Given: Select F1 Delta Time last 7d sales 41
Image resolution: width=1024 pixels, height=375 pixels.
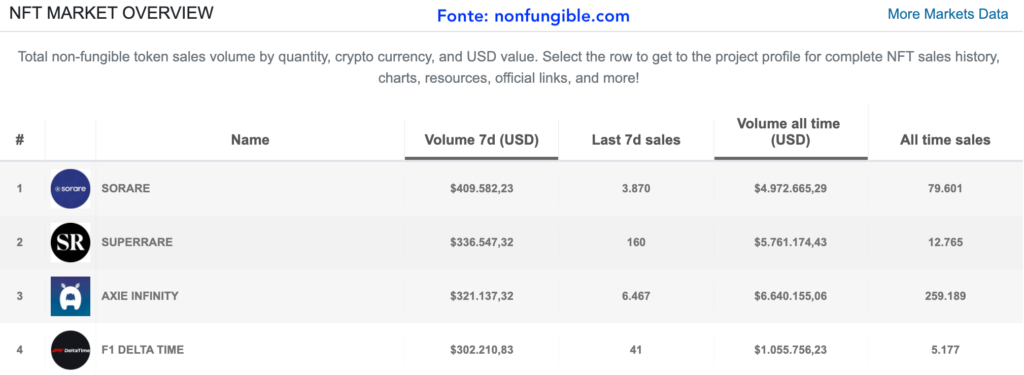Looking at the screenshot, I should tap(636, 350).
